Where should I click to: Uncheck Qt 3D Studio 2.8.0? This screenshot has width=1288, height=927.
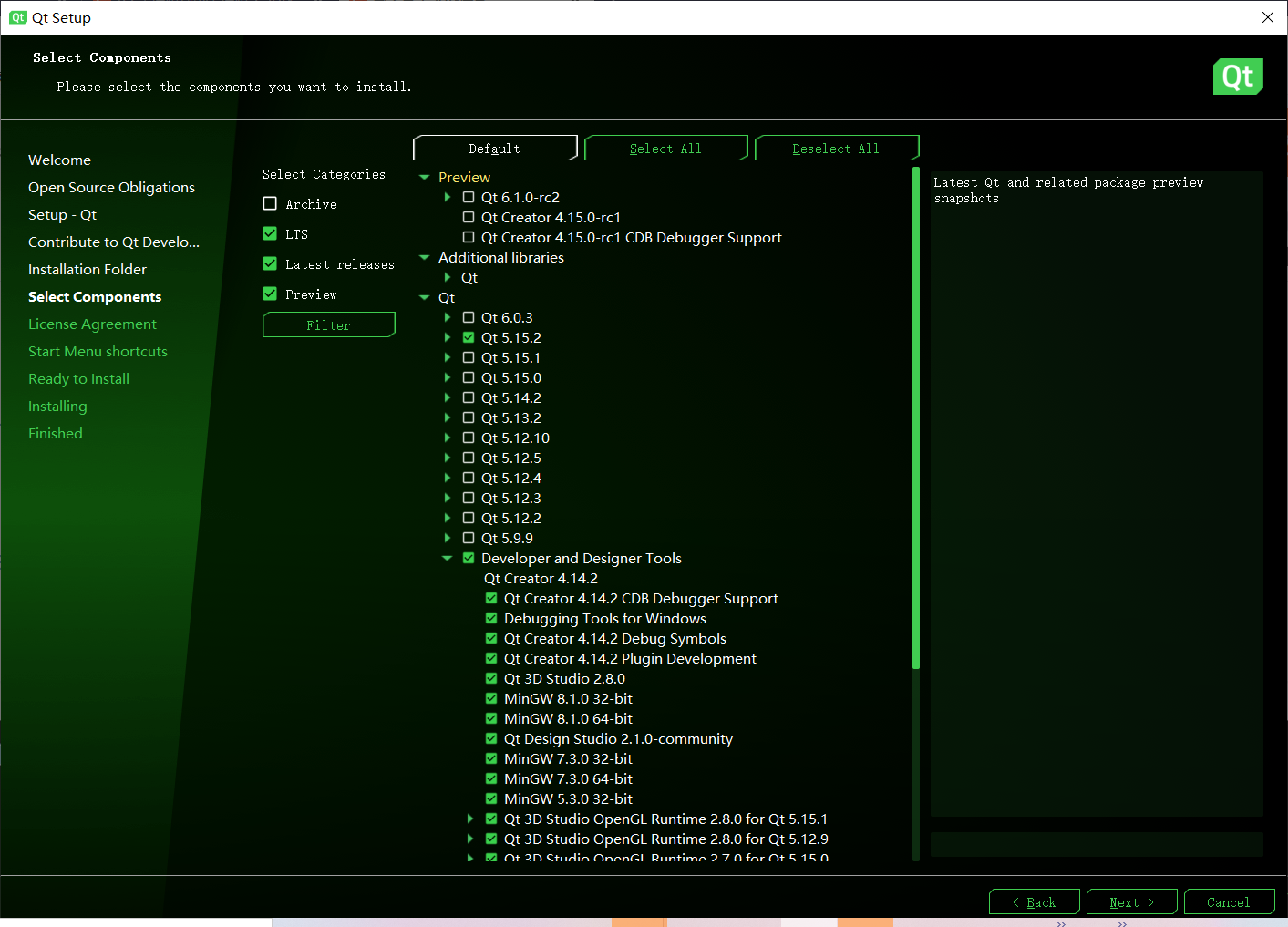click(x=491, y=678)
